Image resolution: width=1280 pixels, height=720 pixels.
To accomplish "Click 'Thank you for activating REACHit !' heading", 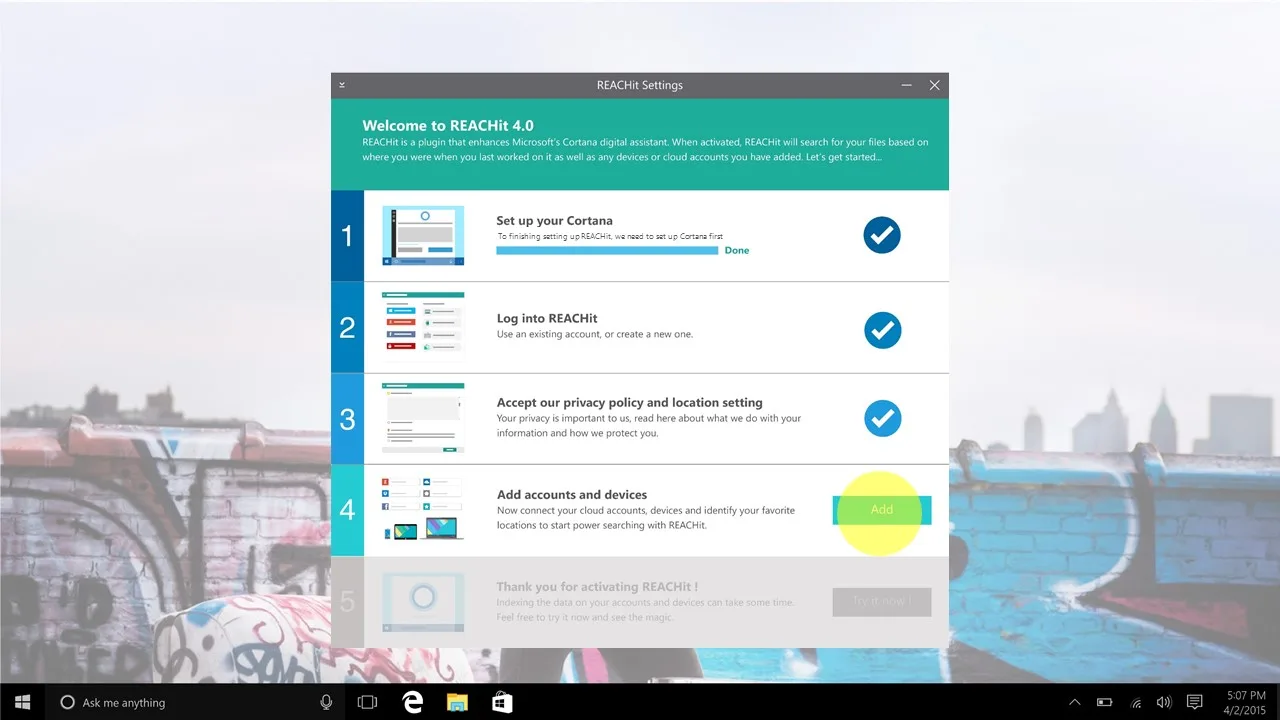I will [x=597, y=586].
